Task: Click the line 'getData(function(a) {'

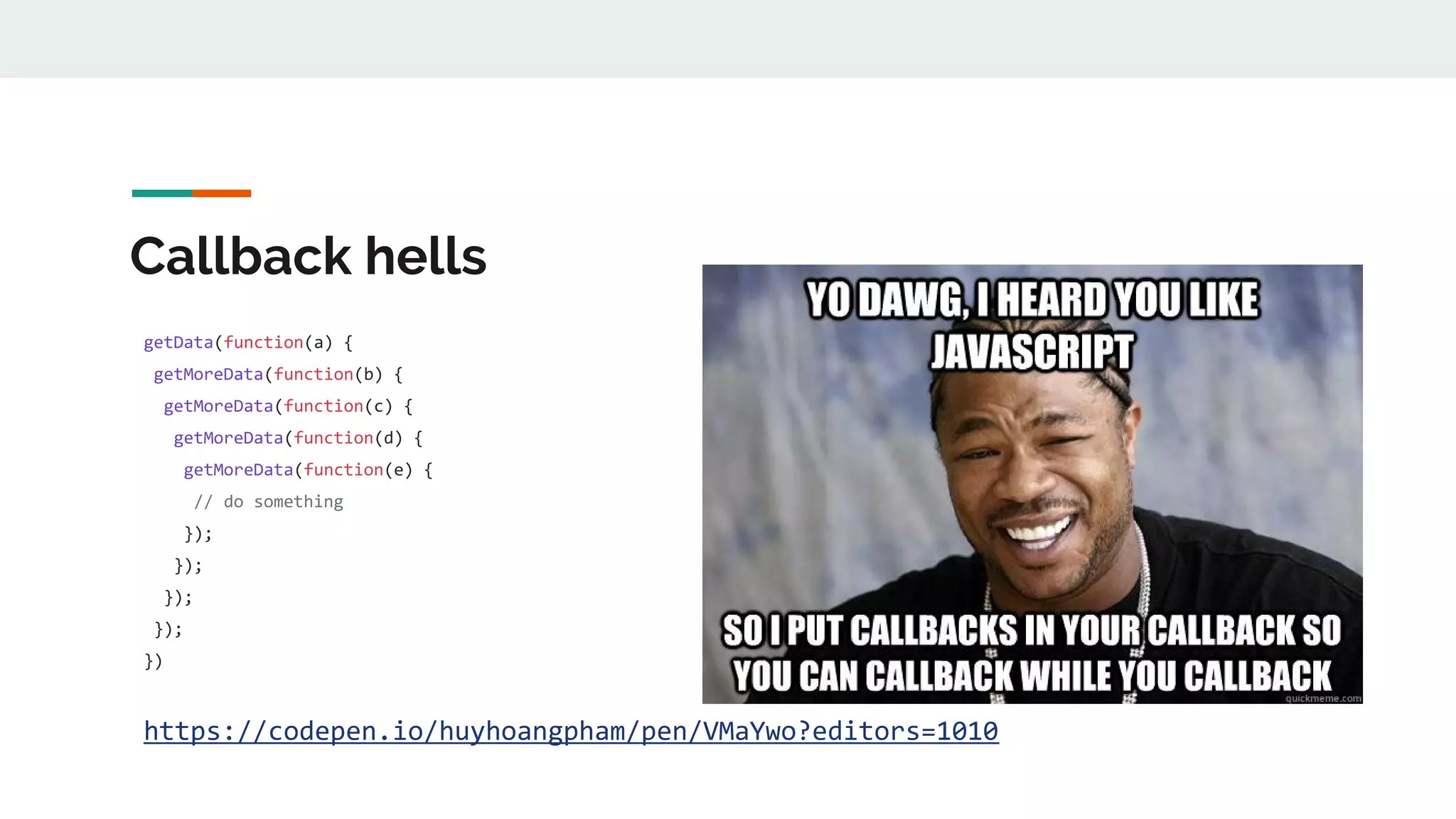Action: point(248,343)
